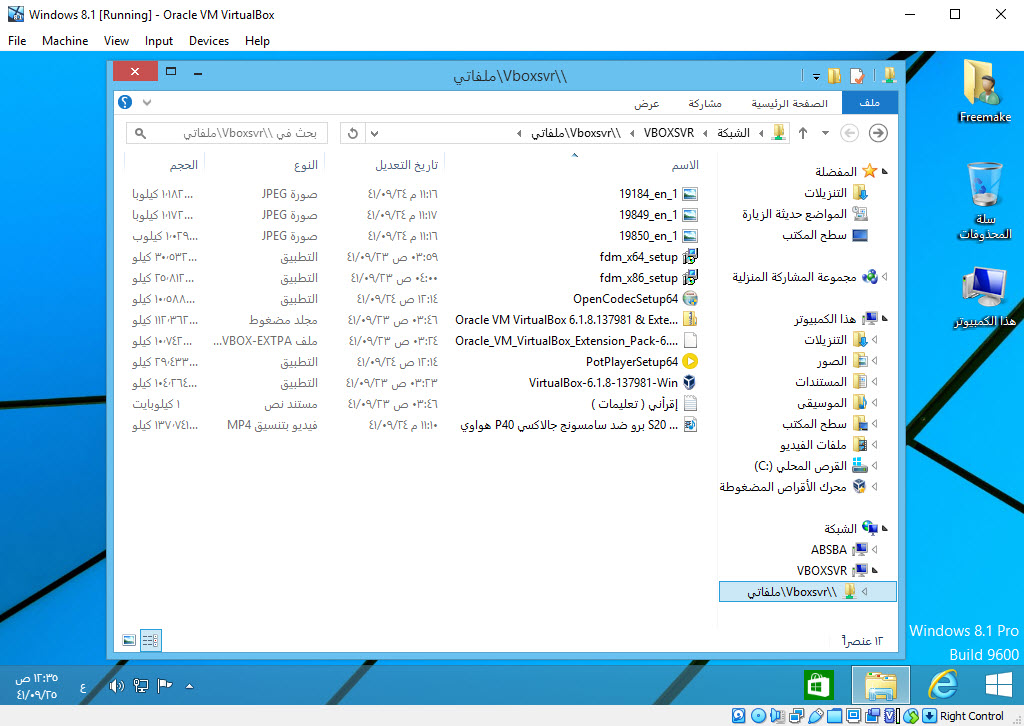Select the fdm_x64_setup installer icon

click(690, 257)
